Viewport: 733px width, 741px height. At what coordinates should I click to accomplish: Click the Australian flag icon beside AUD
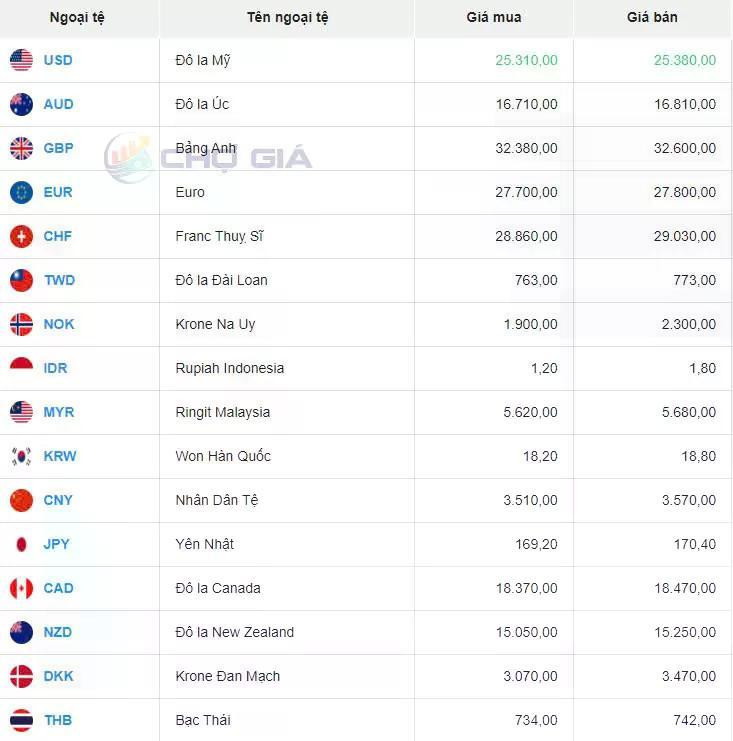pos(21,104)
